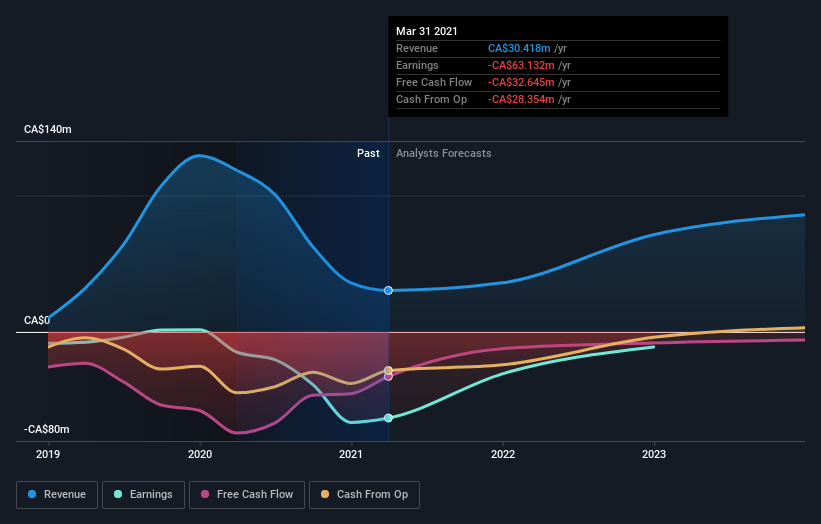
Task: Click the -CA$80m axis label
Action: [47, 429]
